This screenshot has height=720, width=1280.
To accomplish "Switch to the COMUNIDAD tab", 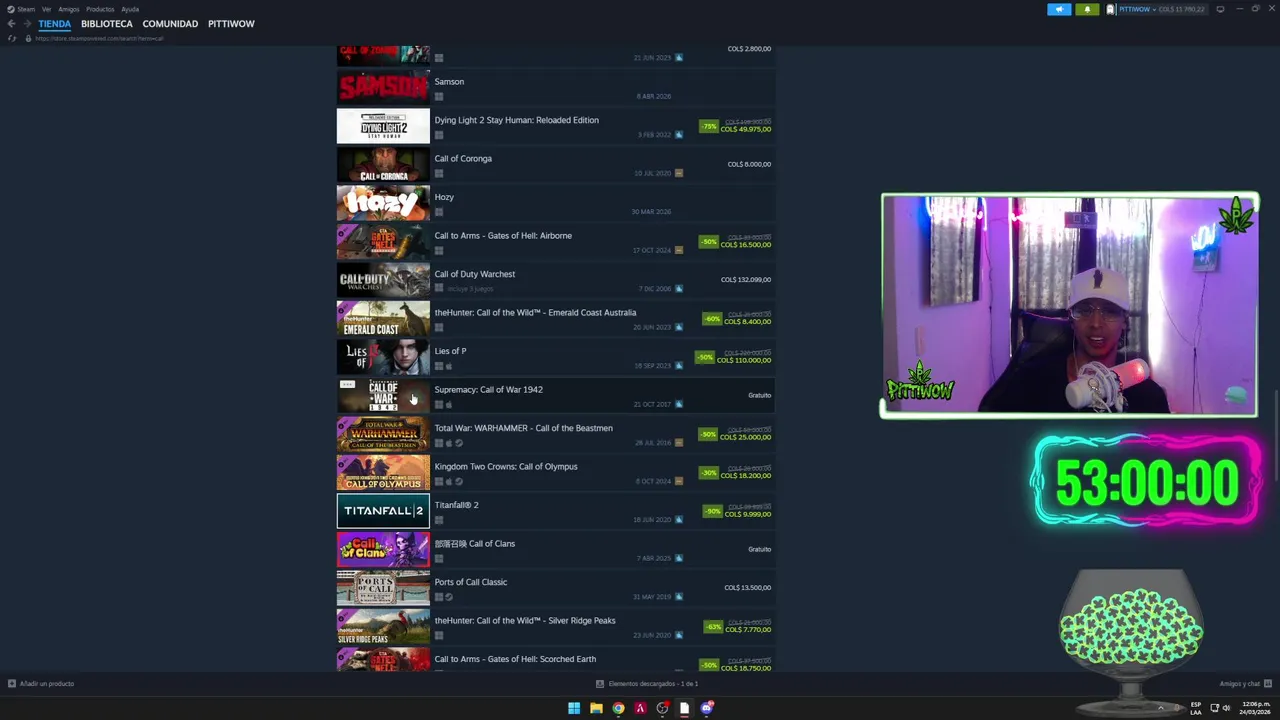I will (170, 24).
